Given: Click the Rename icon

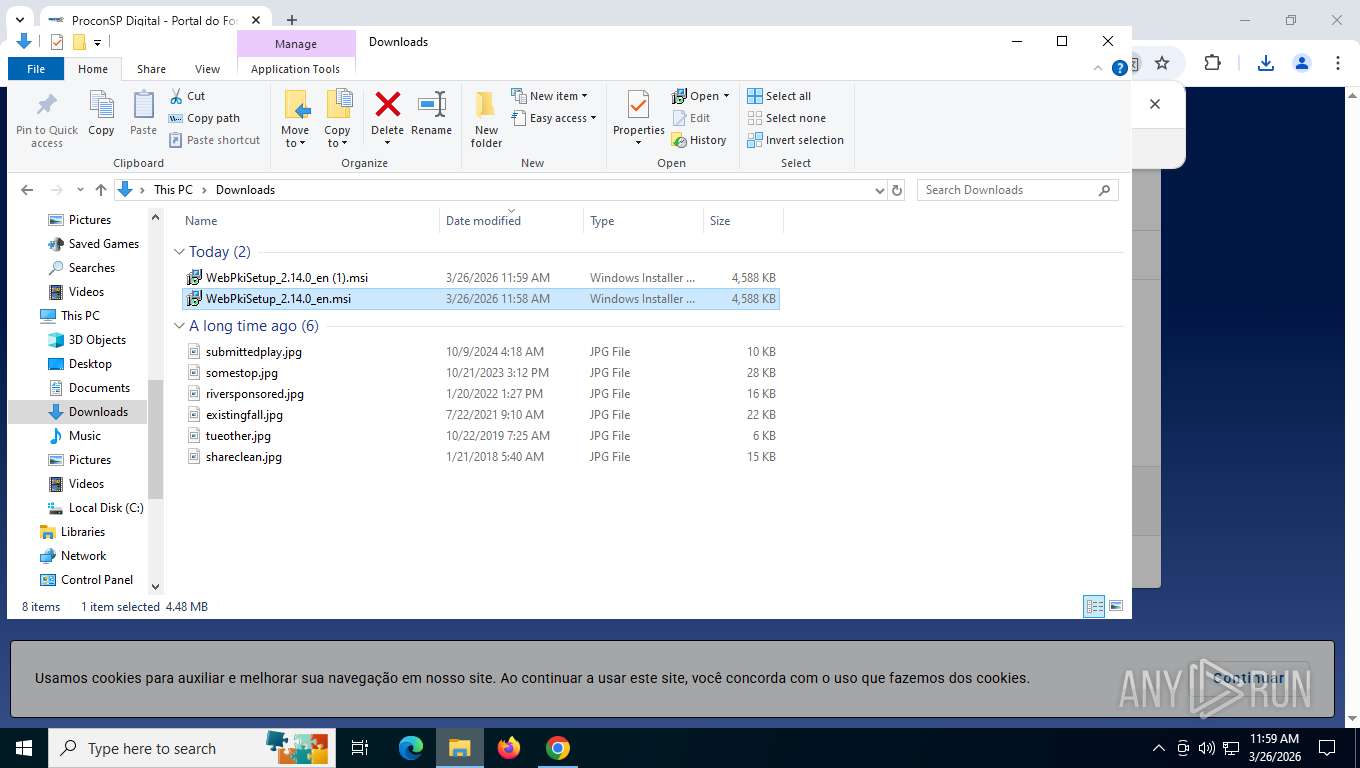Looking at the screenshot, I should (x=431, y=104).
